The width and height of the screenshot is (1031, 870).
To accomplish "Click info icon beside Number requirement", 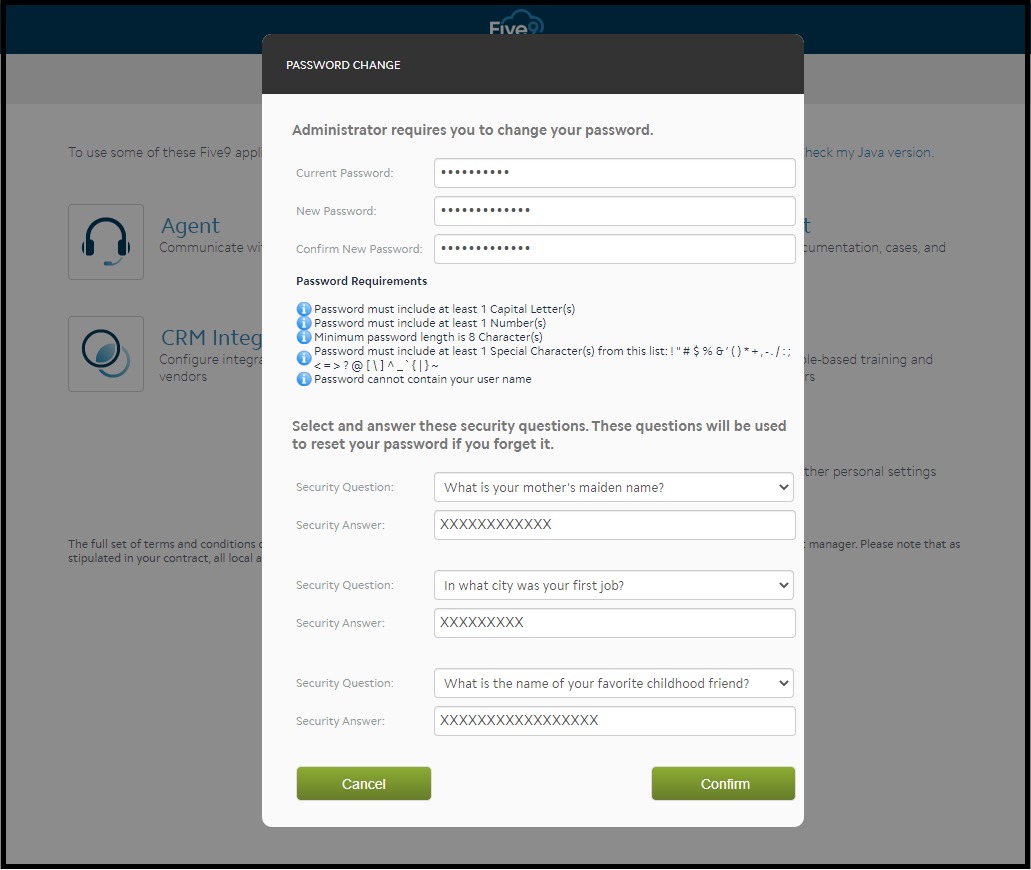I will coord(304,323).
